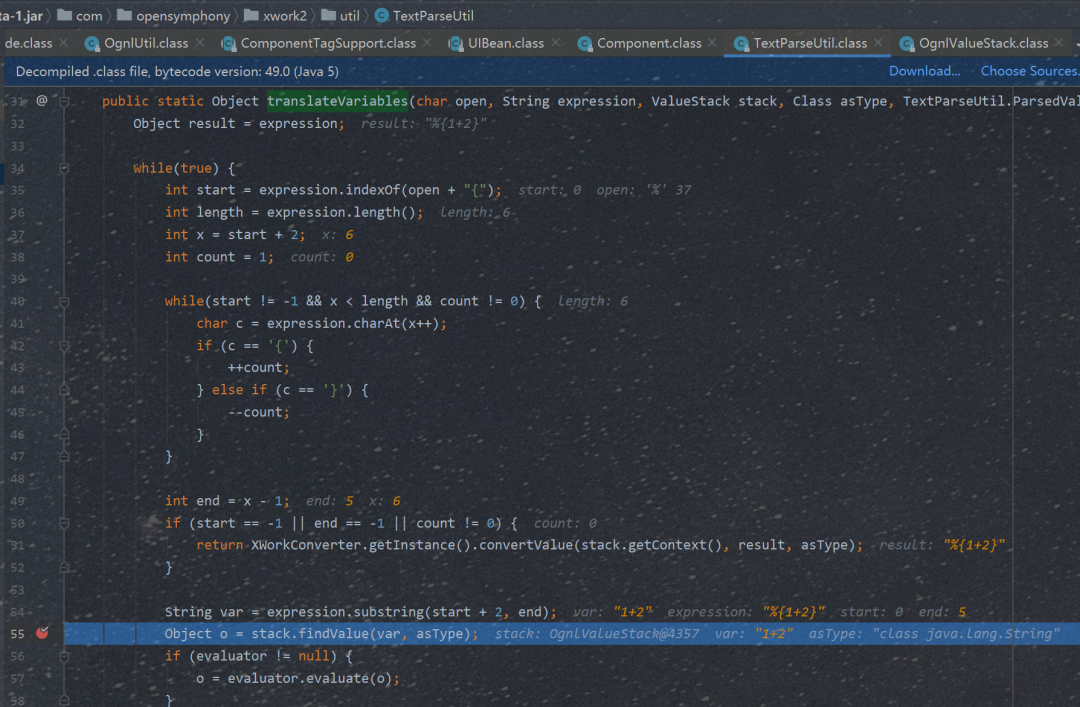This screenshot has height=707, width=1080.
Task: Click the class icon on the ComponentTagSupport.class tab
Action: point(228,43)
